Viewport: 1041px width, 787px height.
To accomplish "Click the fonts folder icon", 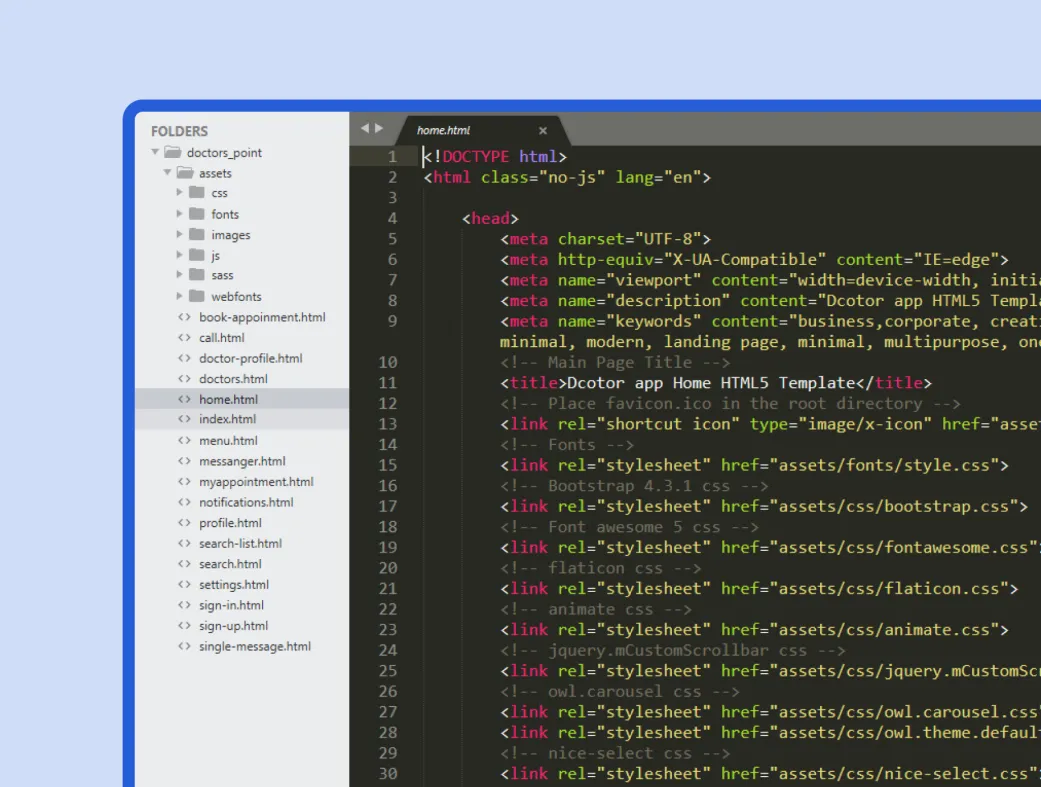I will (196, 214).
